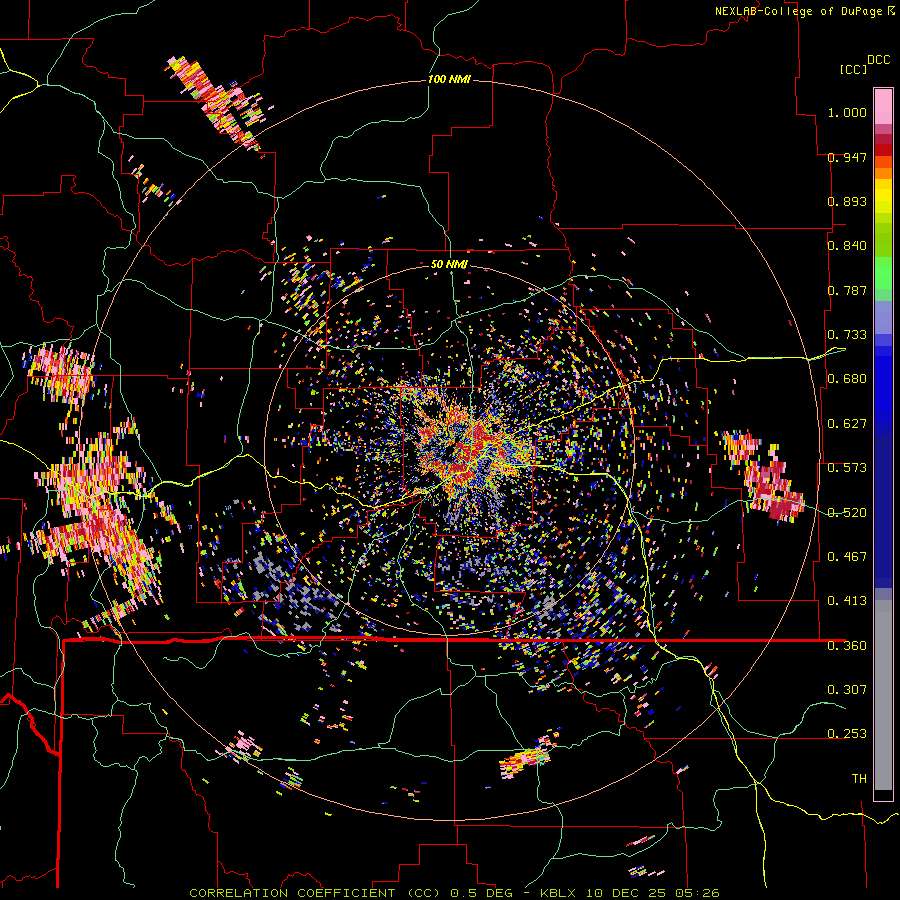Click the gray bottom segment of color bar
Image resolution: width=900 pixels, height=900 pixels.
coord(883,695)
